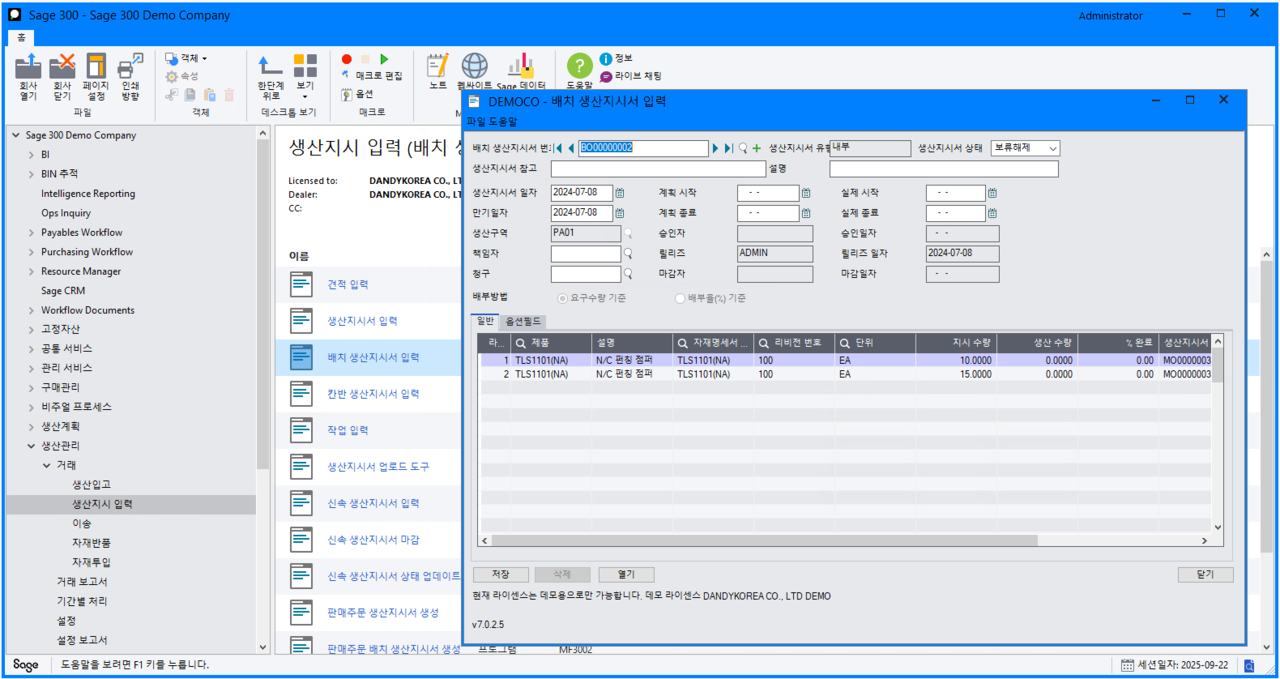Expand the Resource Manager node

click(31, 271)
